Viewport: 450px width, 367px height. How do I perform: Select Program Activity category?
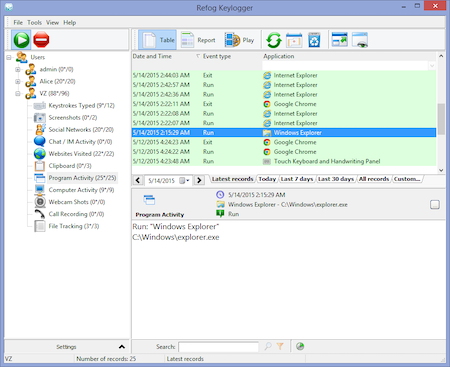(x=82, y=178)
